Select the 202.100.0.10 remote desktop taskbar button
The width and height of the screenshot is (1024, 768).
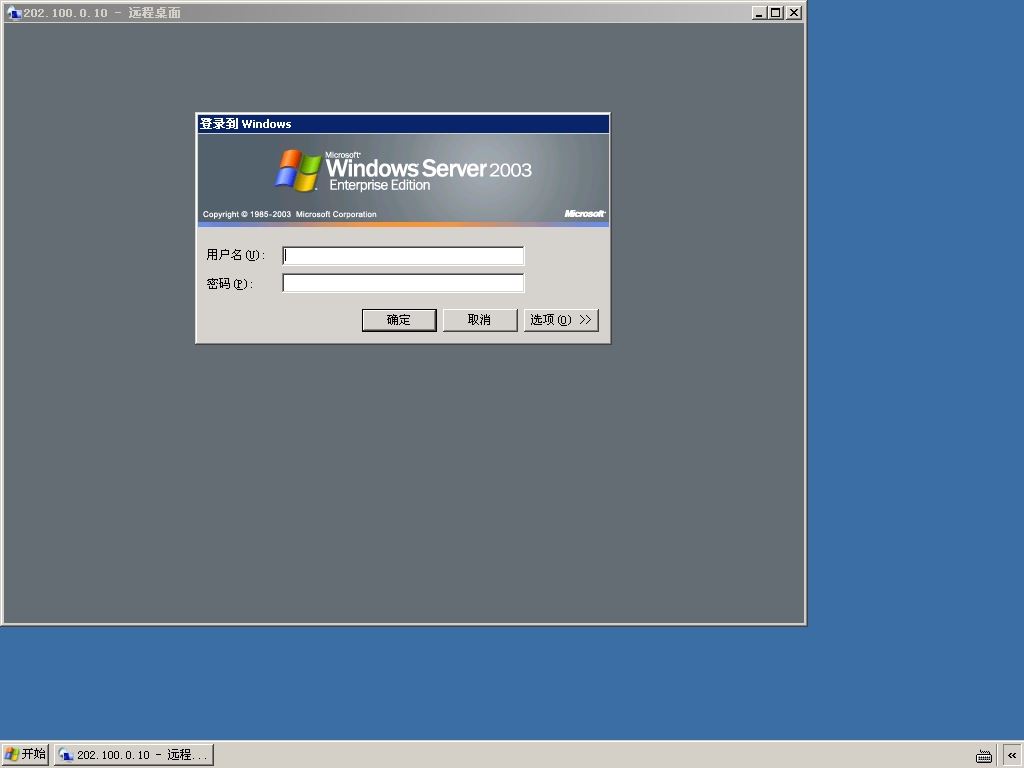click(x=134, y=755)
